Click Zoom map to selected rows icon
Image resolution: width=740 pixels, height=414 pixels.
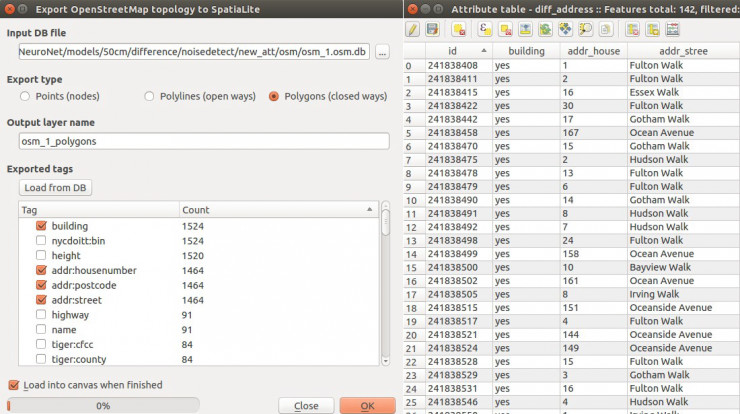click(x=585, y=29)
